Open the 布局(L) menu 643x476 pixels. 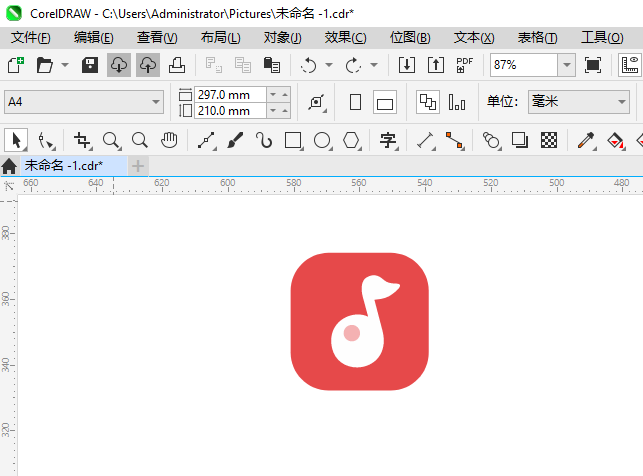(x=221, y=38)
